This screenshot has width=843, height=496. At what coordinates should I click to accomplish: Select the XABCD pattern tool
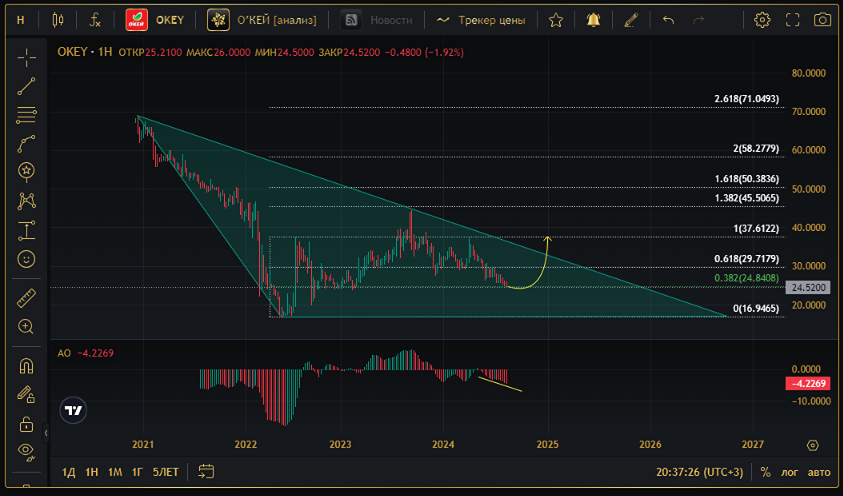(x=26, y=201)
